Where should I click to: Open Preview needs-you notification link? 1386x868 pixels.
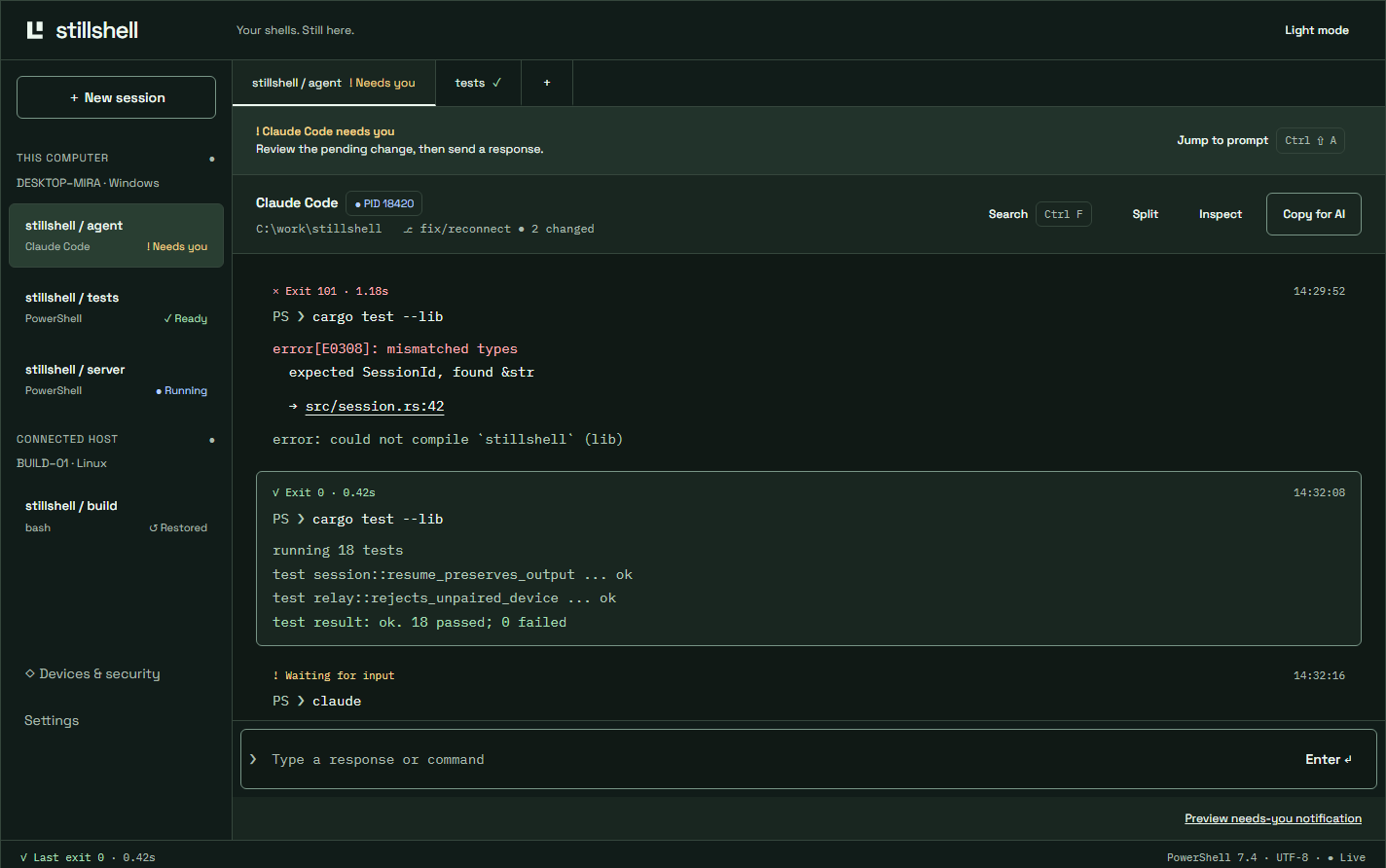pos(1273,818)
